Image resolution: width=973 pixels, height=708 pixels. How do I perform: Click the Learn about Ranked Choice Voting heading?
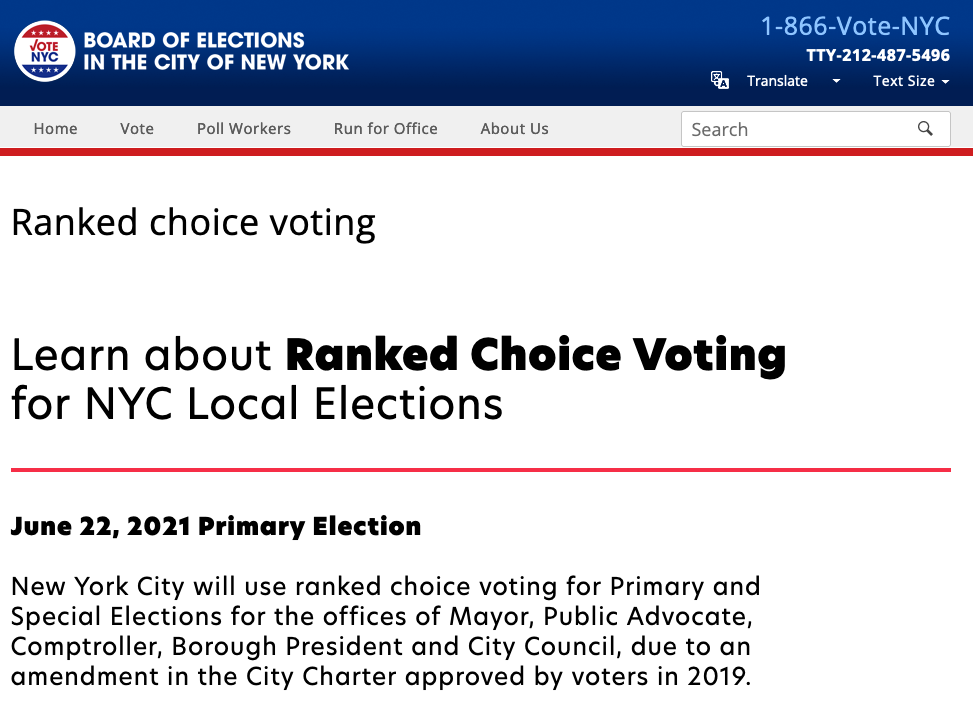[399, 379]
